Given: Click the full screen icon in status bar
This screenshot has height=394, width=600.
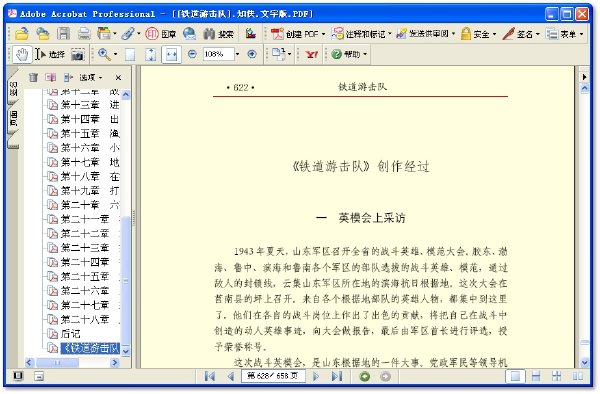Looking at the screenshot, I should point(18,376).
